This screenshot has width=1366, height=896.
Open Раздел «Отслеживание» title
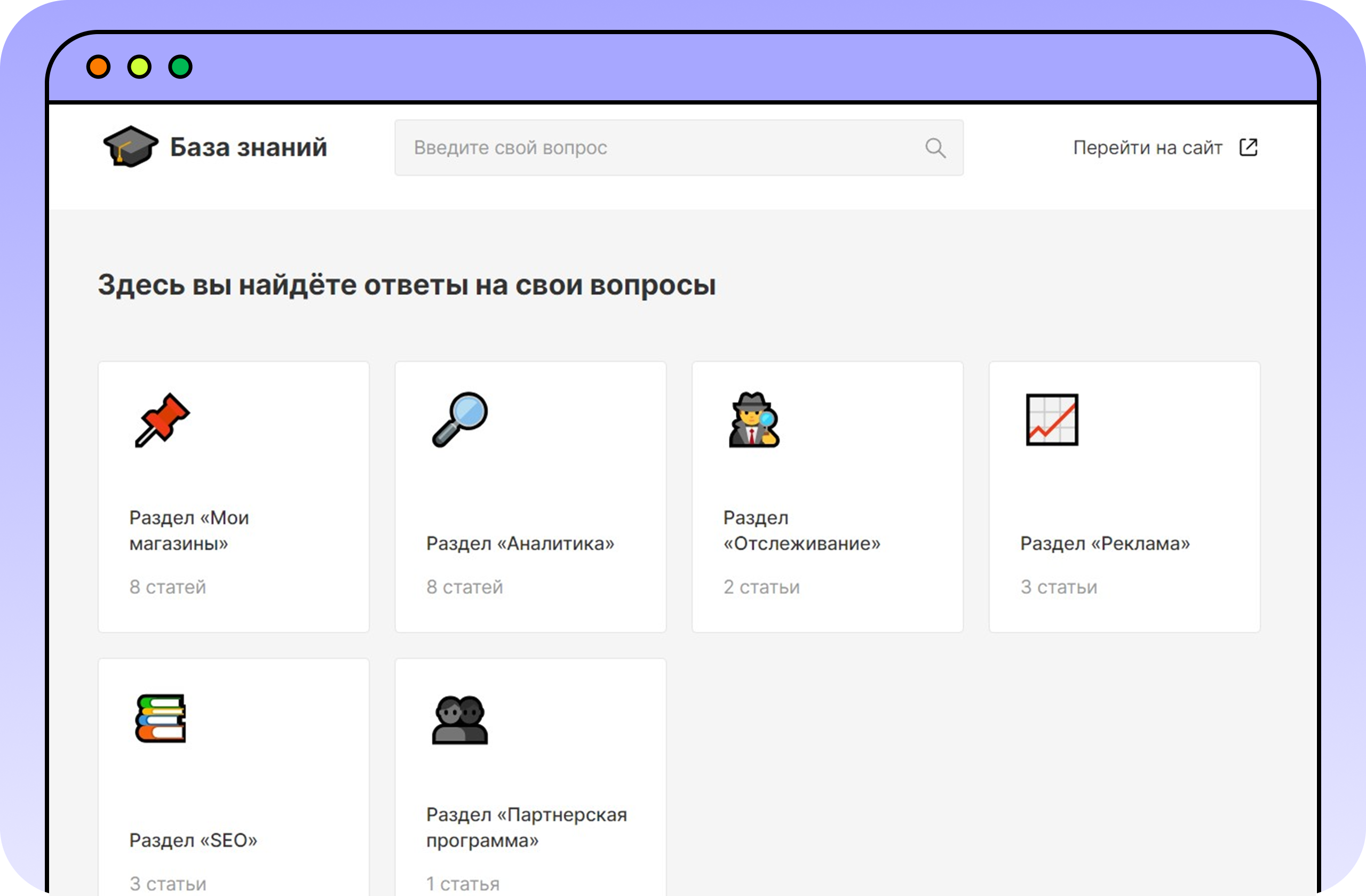point(802,531)
